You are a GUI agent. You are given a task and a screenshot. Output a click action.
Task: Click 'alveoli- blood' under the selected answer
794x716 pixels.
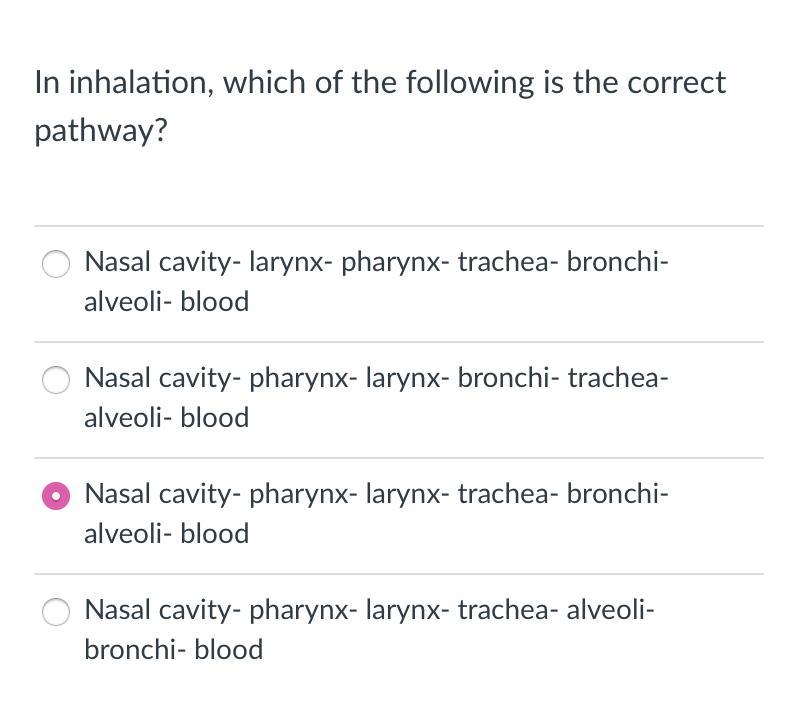tap(167, 534)
